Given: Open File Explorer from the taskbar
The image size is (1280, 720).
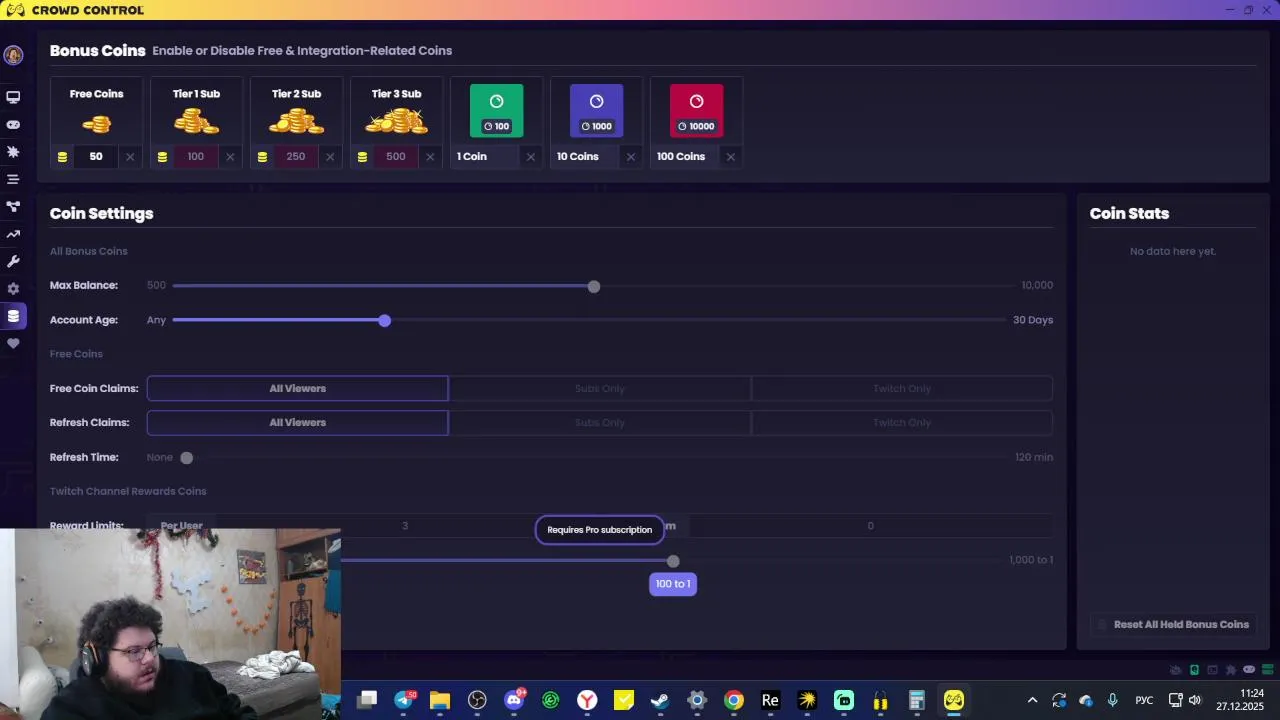Looking at the screenshot, I should (x=440, y=700).
